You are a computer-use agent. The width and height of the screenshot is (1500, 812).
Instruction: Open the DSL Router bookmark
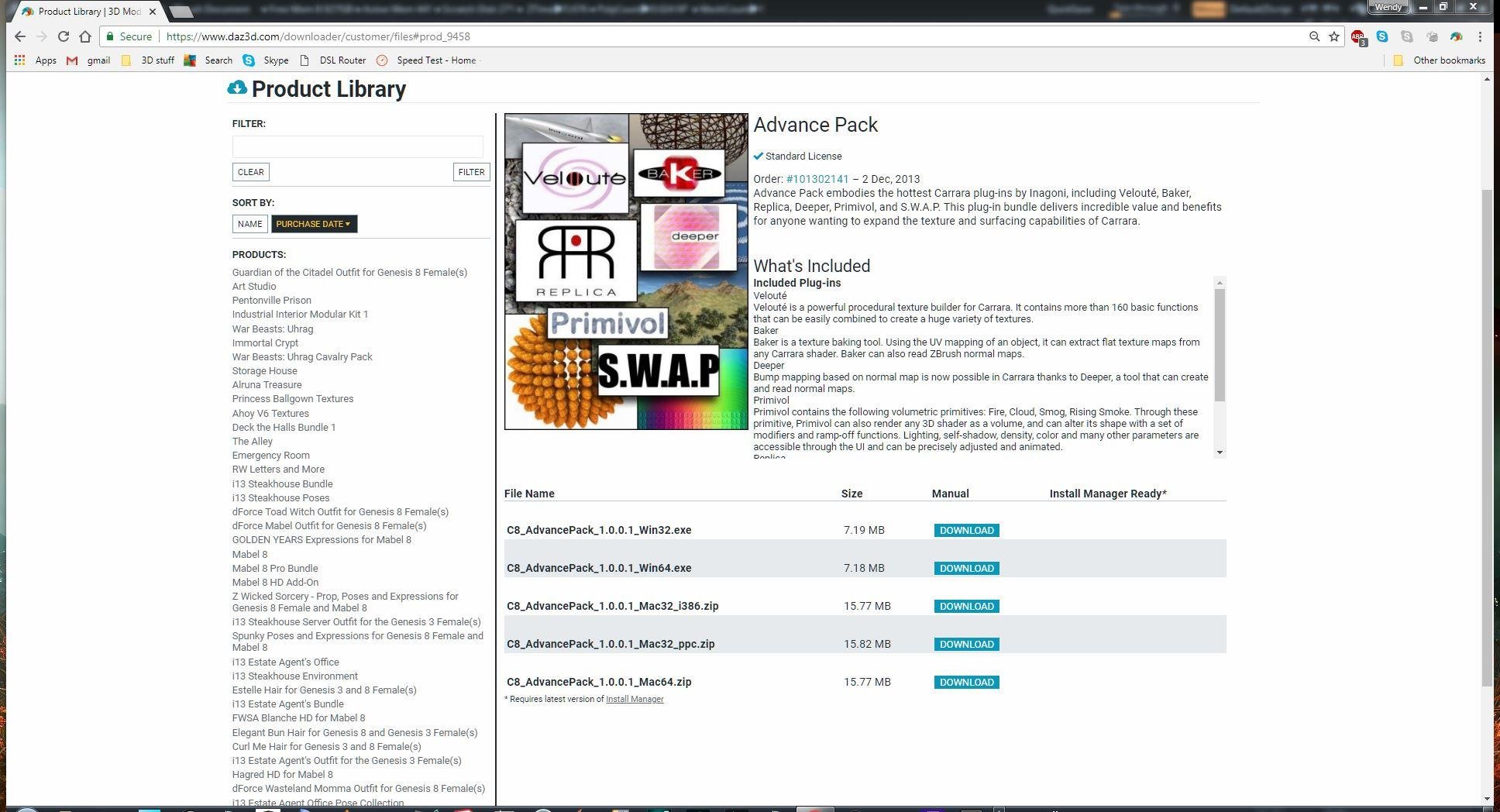(x=332, y=60)
